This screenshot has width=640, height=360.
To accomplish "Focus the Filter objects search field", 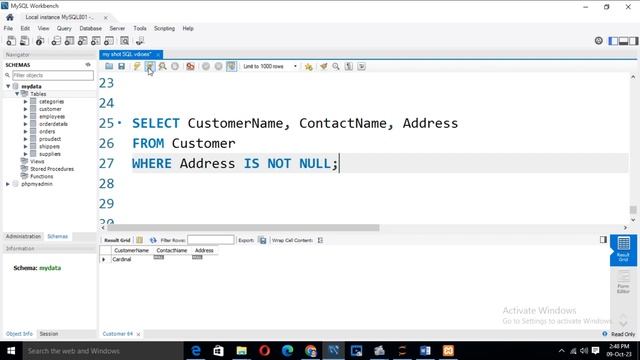I will pyautogui.click(x=53, y=76).
